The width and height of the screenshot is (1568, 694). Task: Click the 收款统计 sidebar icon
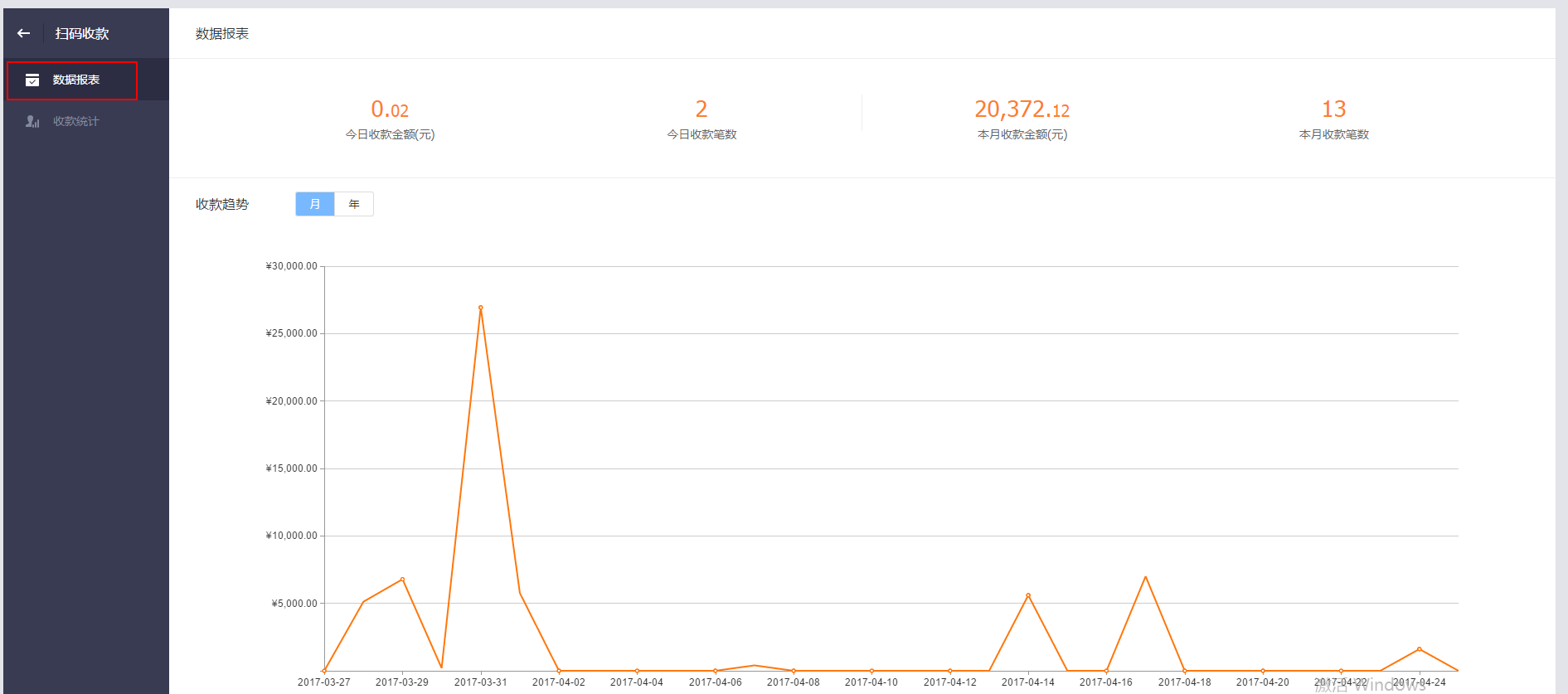(x=32, y=122)
